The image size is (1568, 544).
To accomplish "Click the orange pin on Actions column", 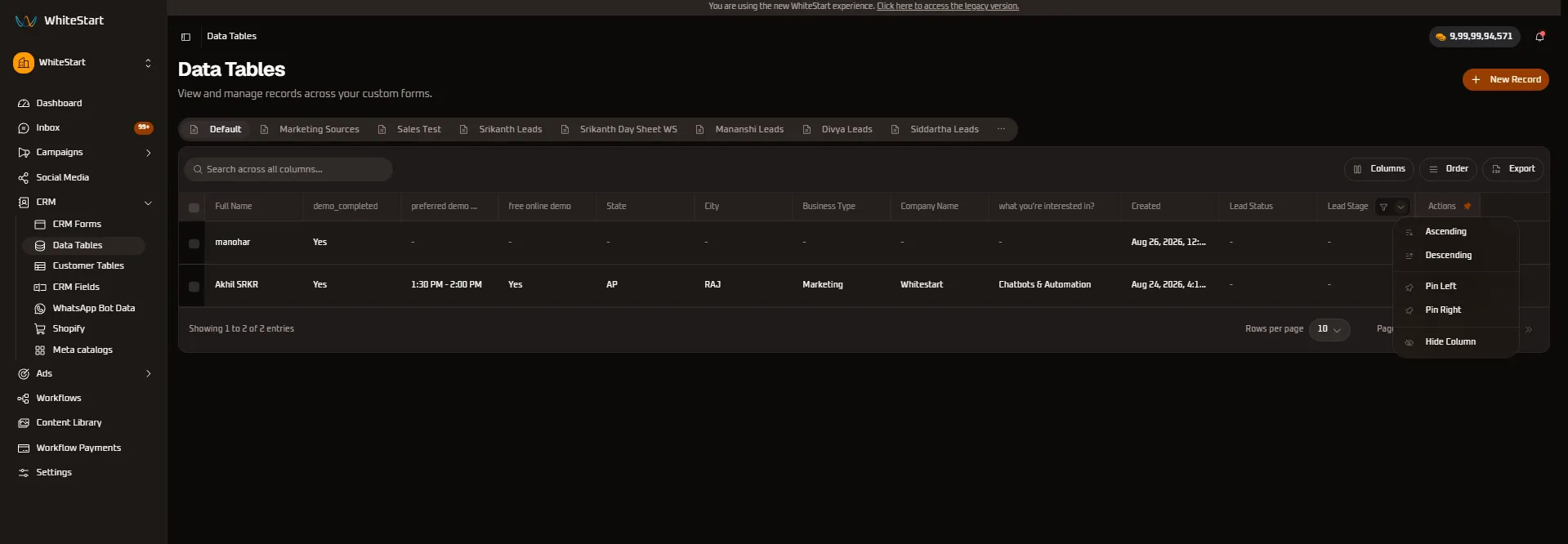I will click(x=1467, y=206).
